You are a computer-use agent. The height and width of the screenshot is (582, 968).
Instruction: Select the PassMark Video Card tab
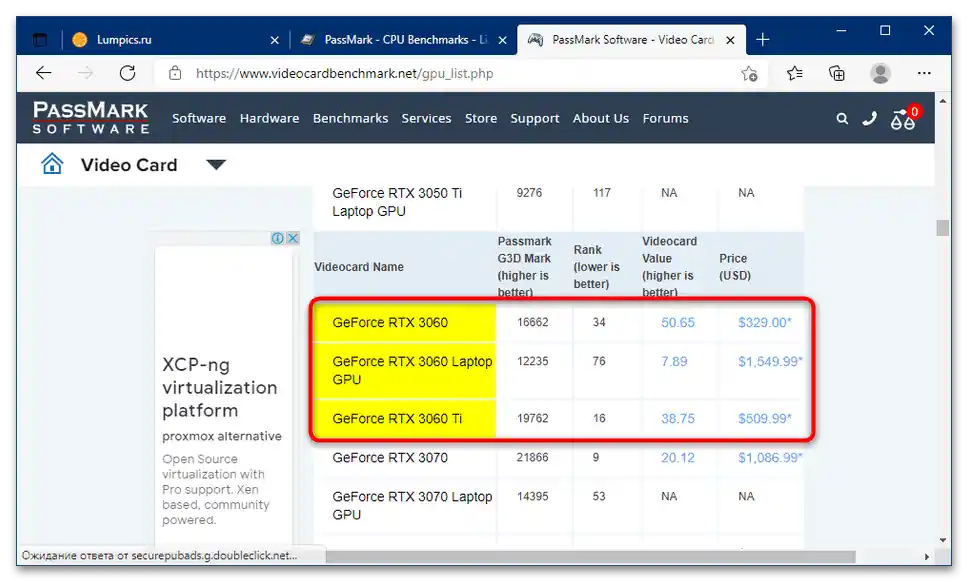click(x=631, y=40)
